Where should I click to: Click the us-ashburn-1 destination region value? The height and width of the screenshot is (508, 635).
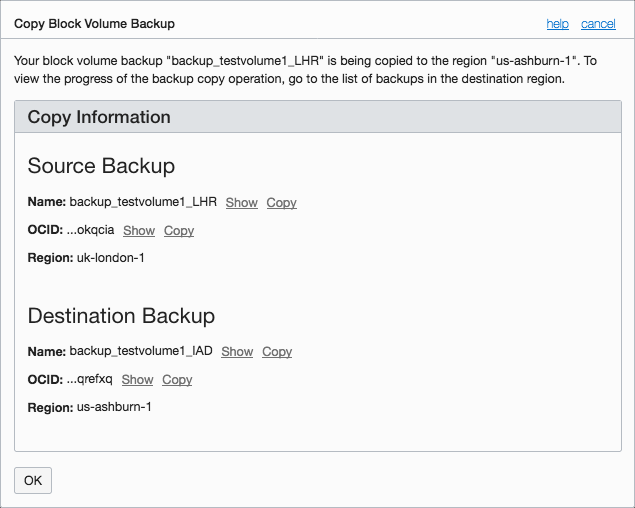pyautogui.click(x=114, y=407)
